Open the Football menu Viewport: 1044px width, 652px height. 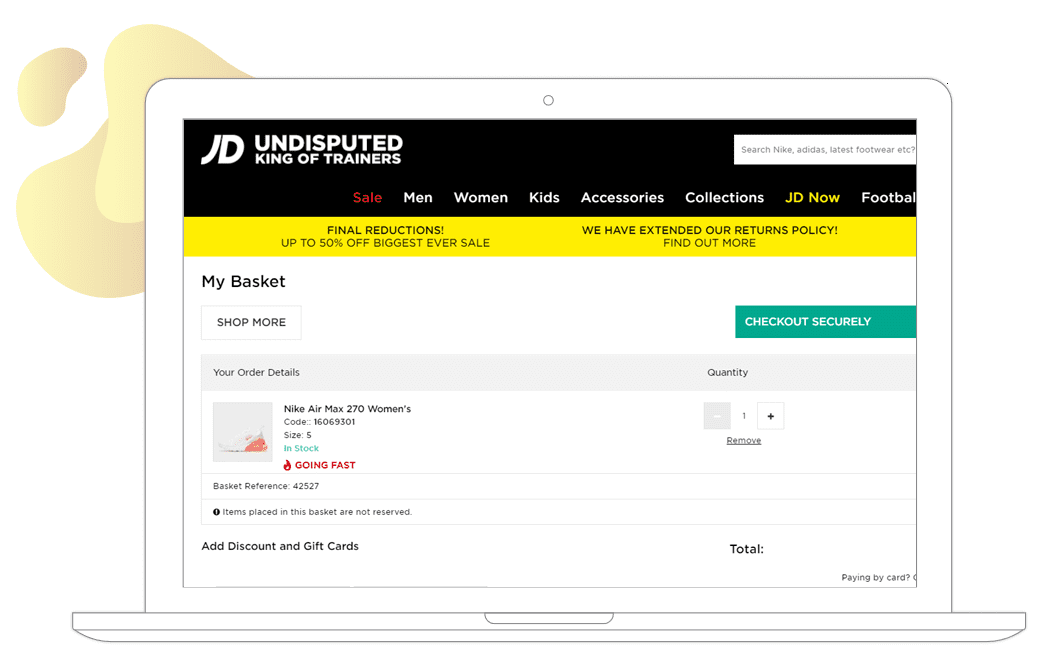tap(888, 198)
